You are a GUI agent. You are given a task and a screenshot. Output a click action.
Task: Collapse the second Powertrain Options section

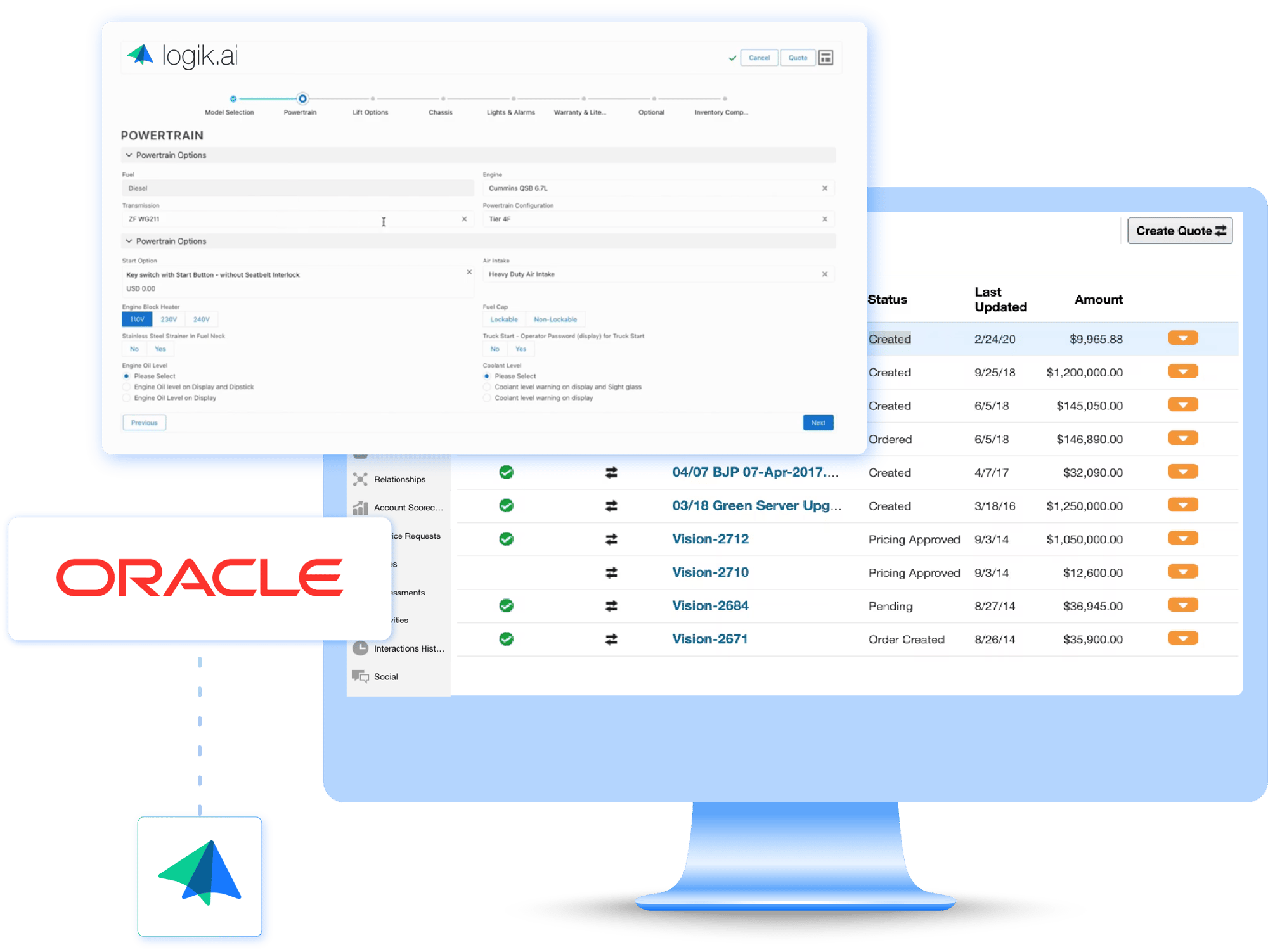click(x=129, y=241)
